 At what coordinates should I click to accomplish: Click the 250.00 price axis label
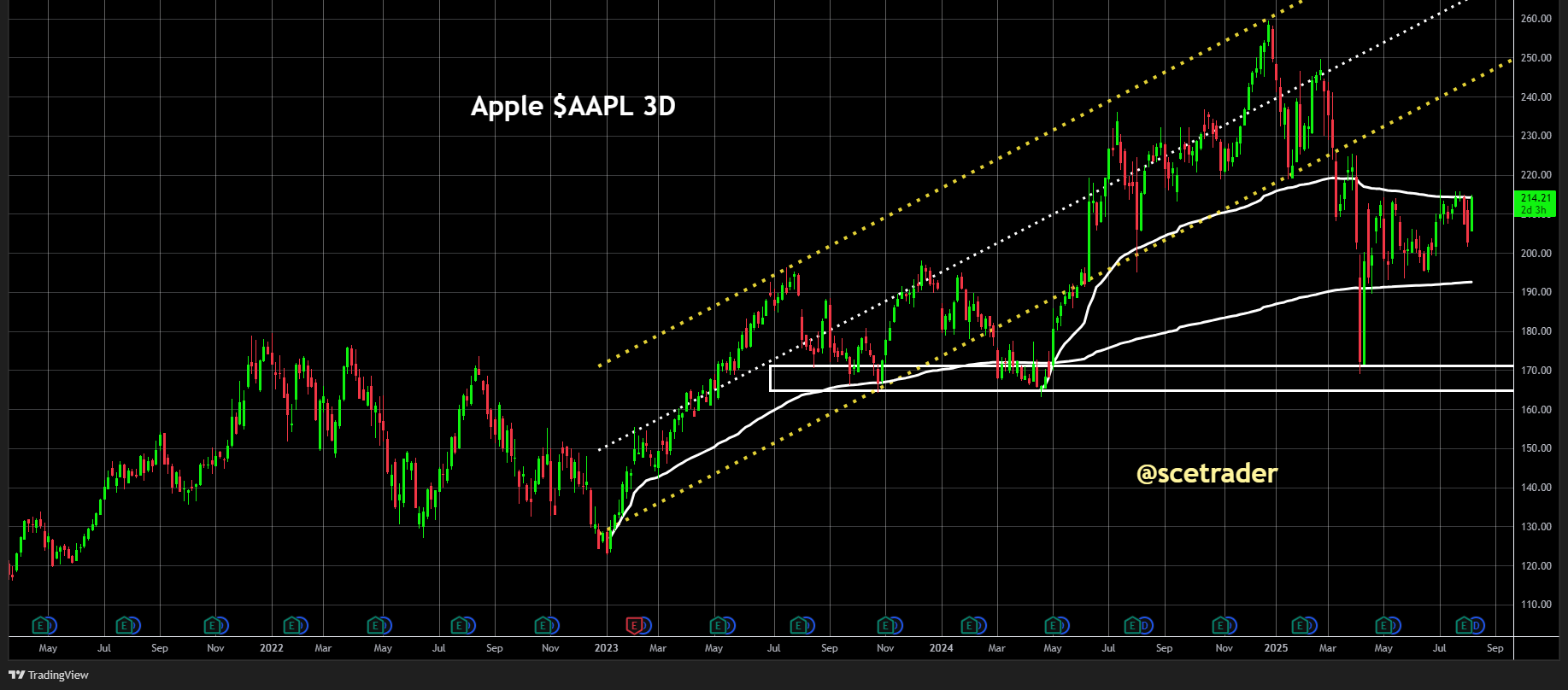(1536, 58)
